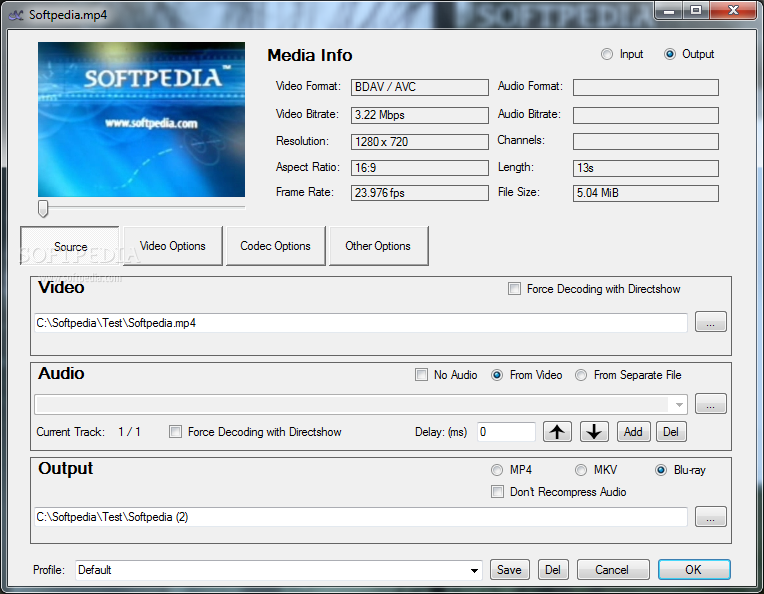Click the audio Delay (ms) field
This screenshot has height=594, width=764.
(x=506, y=432)
